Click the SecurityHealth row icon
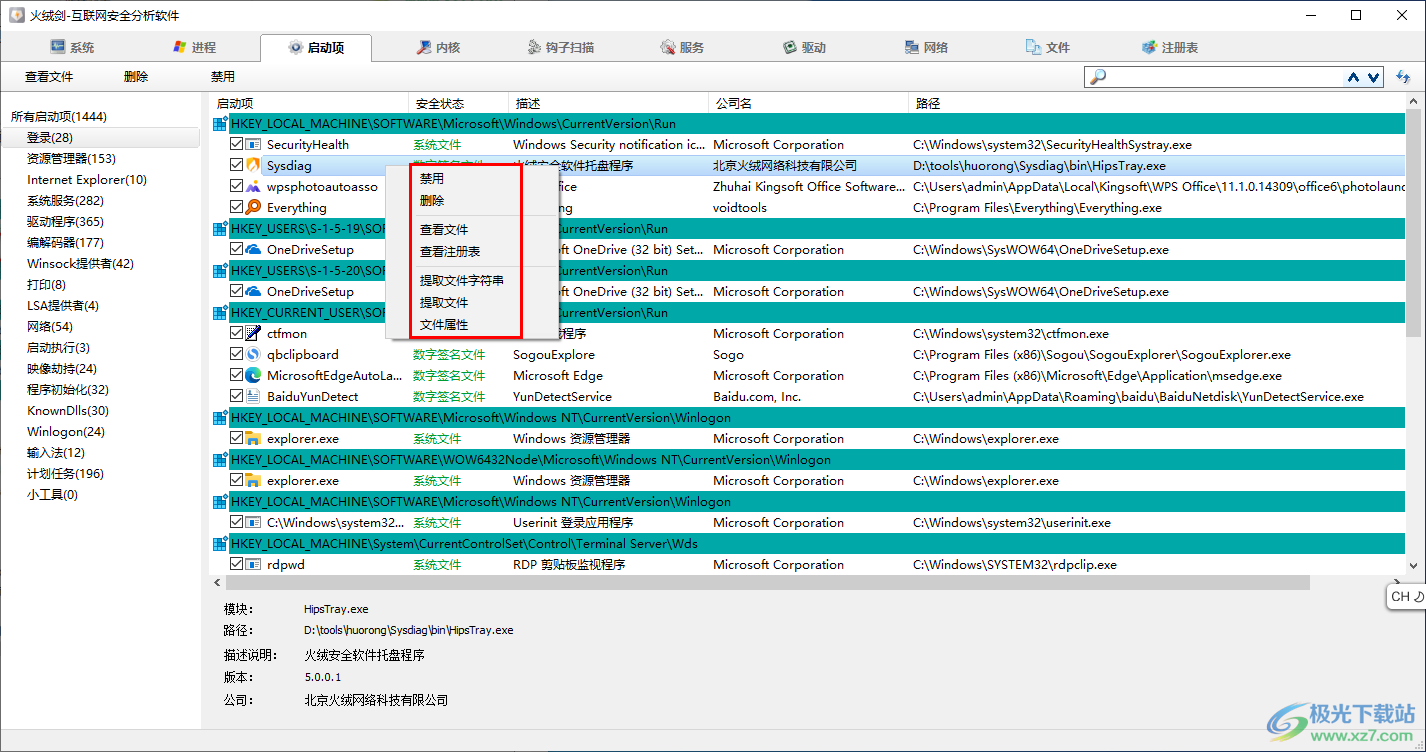Image resolution: width=1426 pixels, height=752 pixels. click(253, 144)
